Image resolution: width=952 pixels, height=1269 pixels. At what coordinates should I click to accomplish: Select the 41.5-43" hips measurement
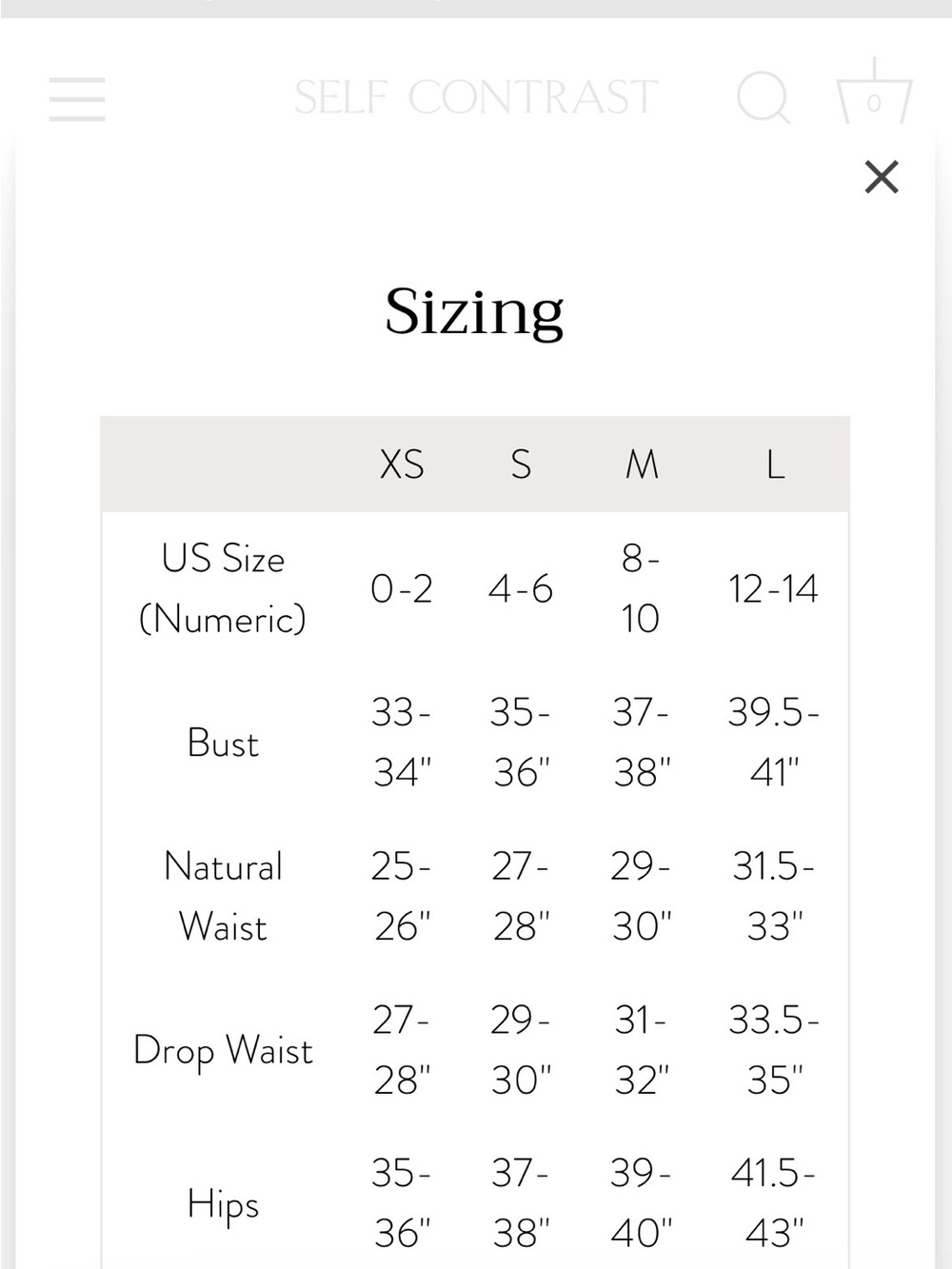774,1204
